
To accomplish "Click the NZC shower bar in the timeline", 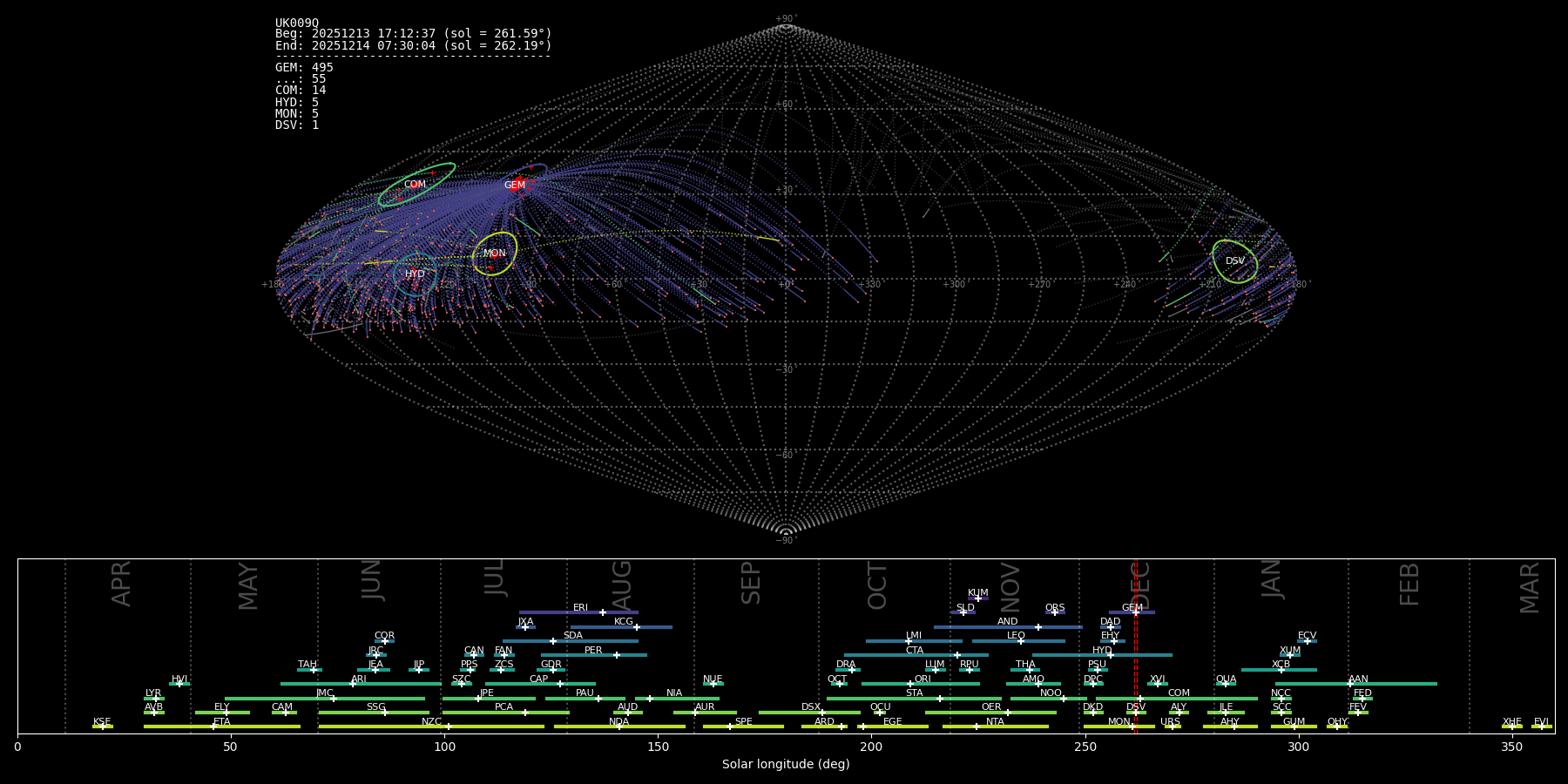I will click(431, 727).
